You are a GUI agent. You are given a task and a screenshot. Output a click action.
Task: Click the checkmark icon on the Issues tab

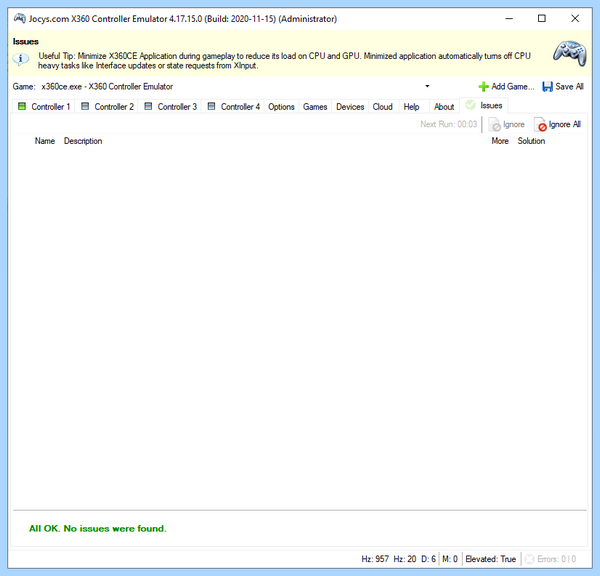pos(470,105)
